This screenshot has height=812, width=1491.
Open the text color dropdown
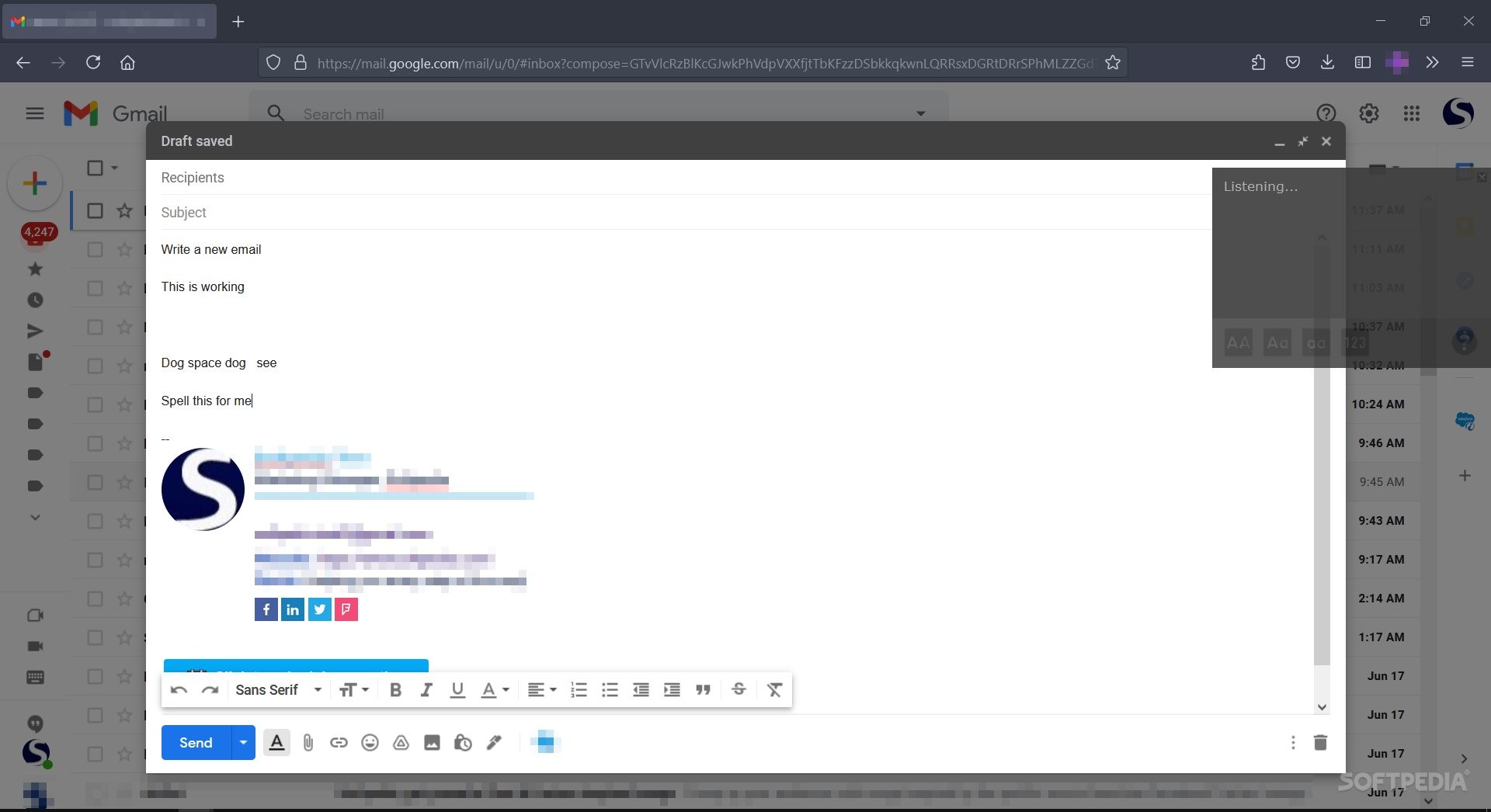(495, 690)
